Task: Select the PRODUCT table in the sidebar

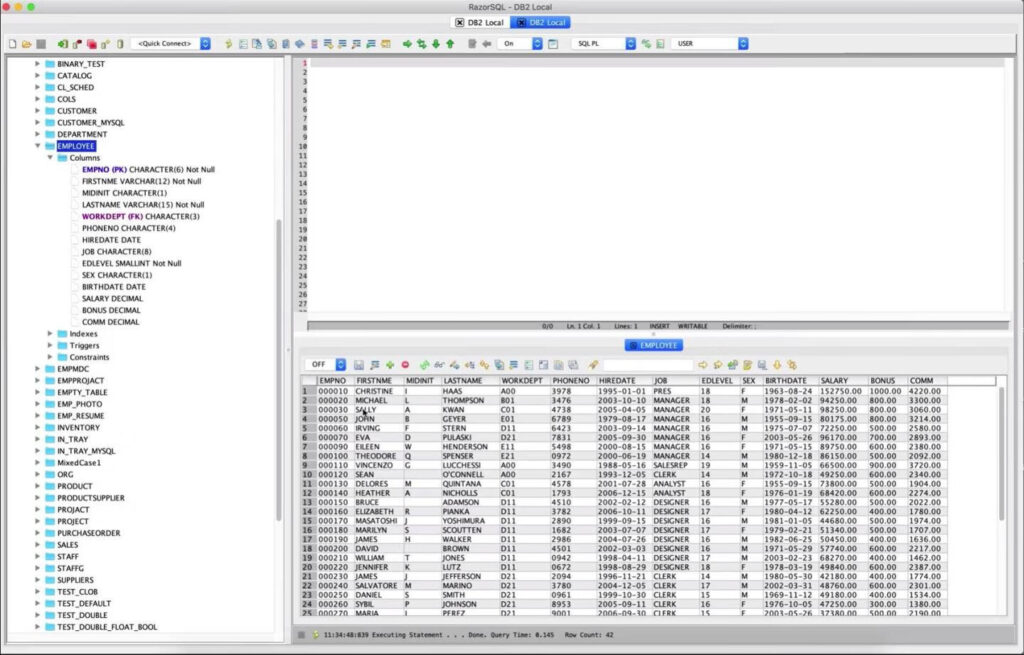Action: point(73,486)
